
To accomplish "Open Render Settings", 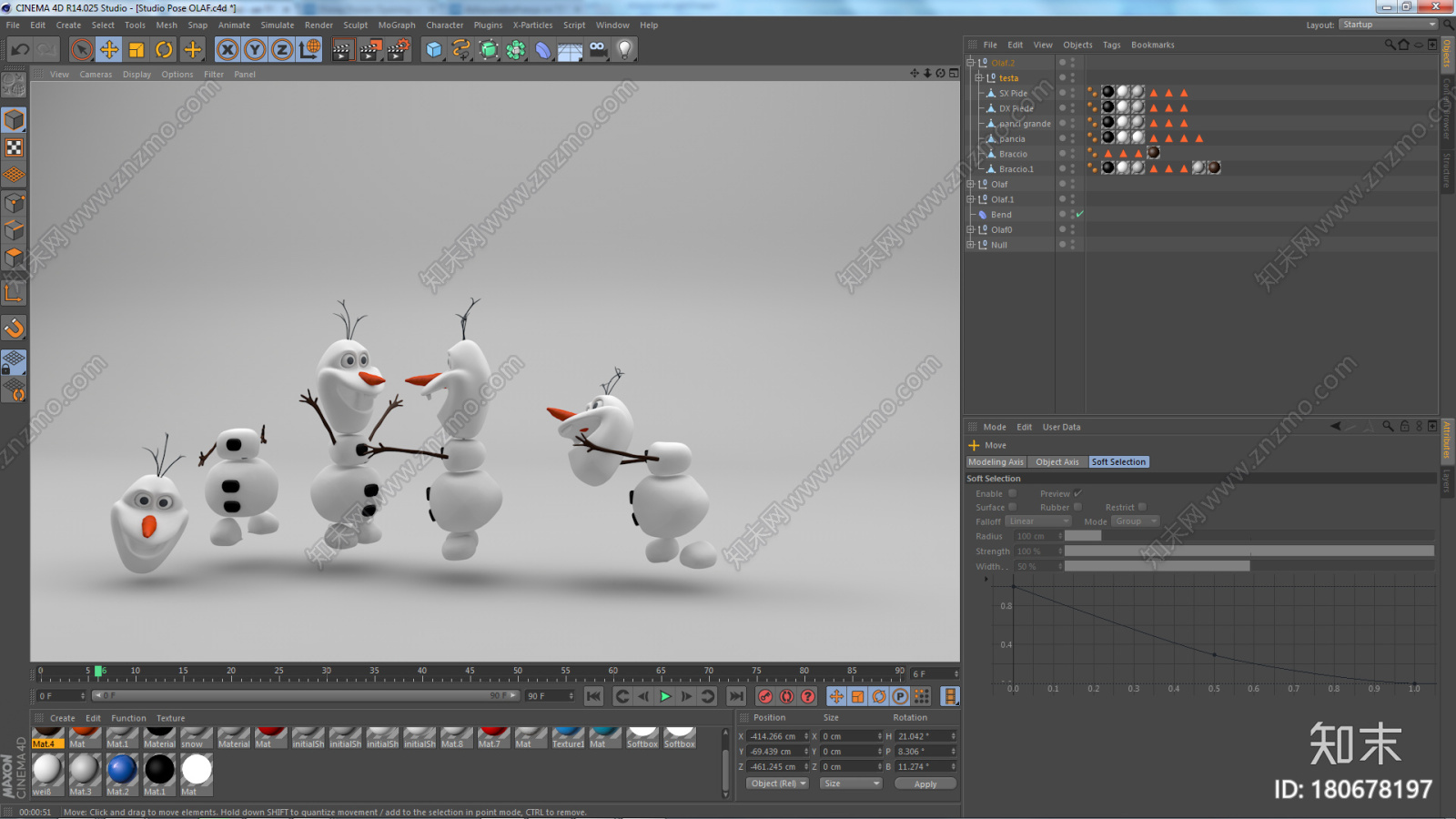I will 399,49.
